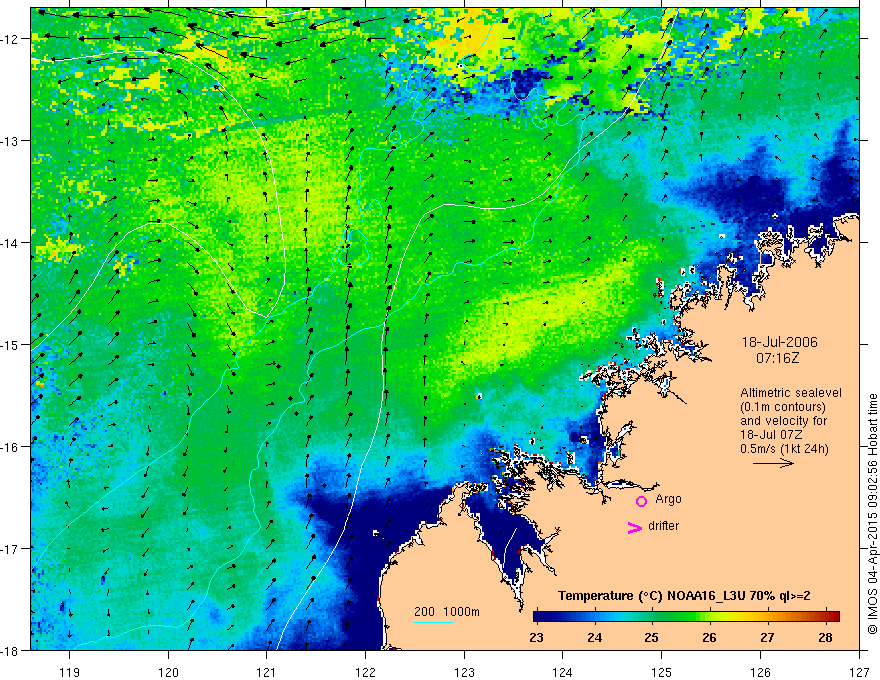Screen dimensions: 880x680
Task: Click latitude axis label -14
Action: pos(10,243)
